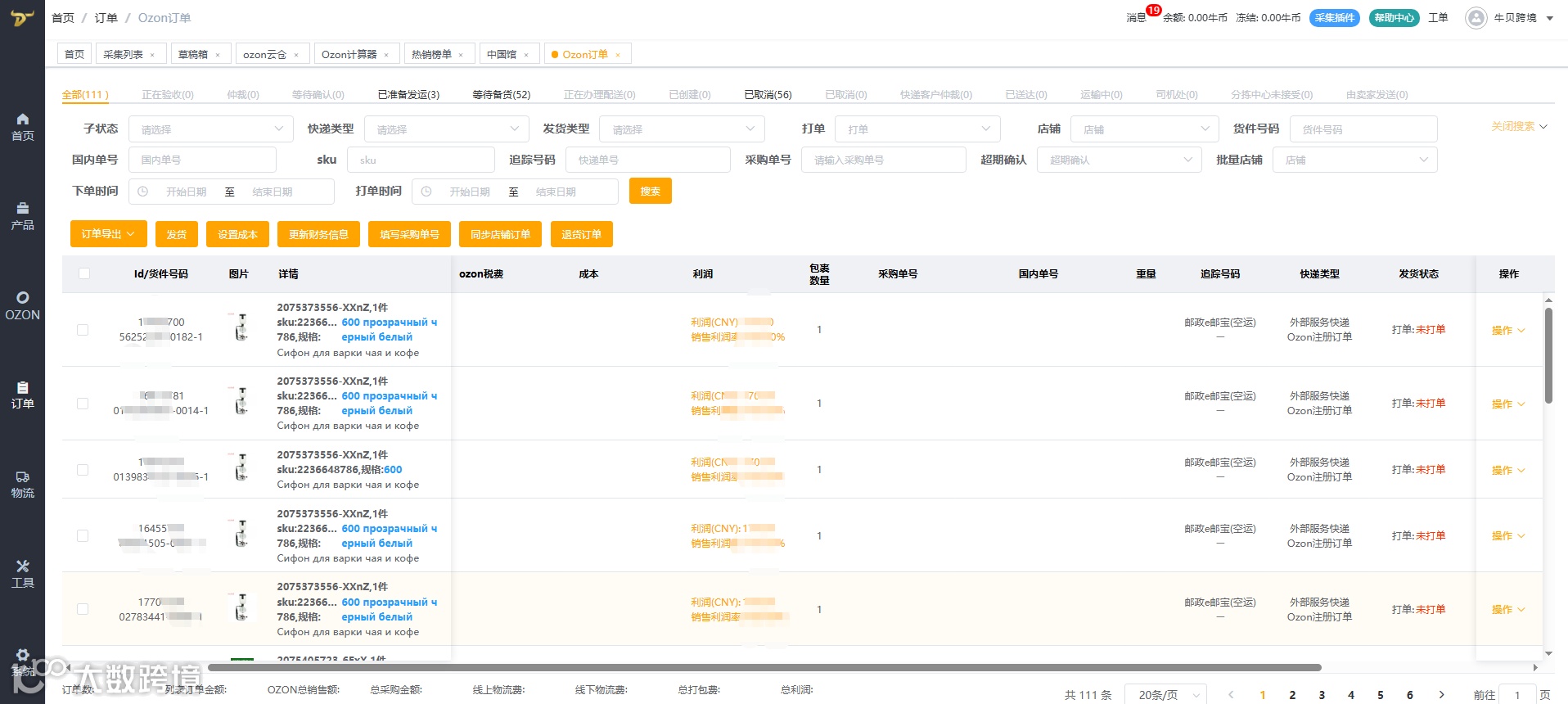Click the 搜索 search button
The width and height of the screenshot is (1568, 704).
[651, 192]
